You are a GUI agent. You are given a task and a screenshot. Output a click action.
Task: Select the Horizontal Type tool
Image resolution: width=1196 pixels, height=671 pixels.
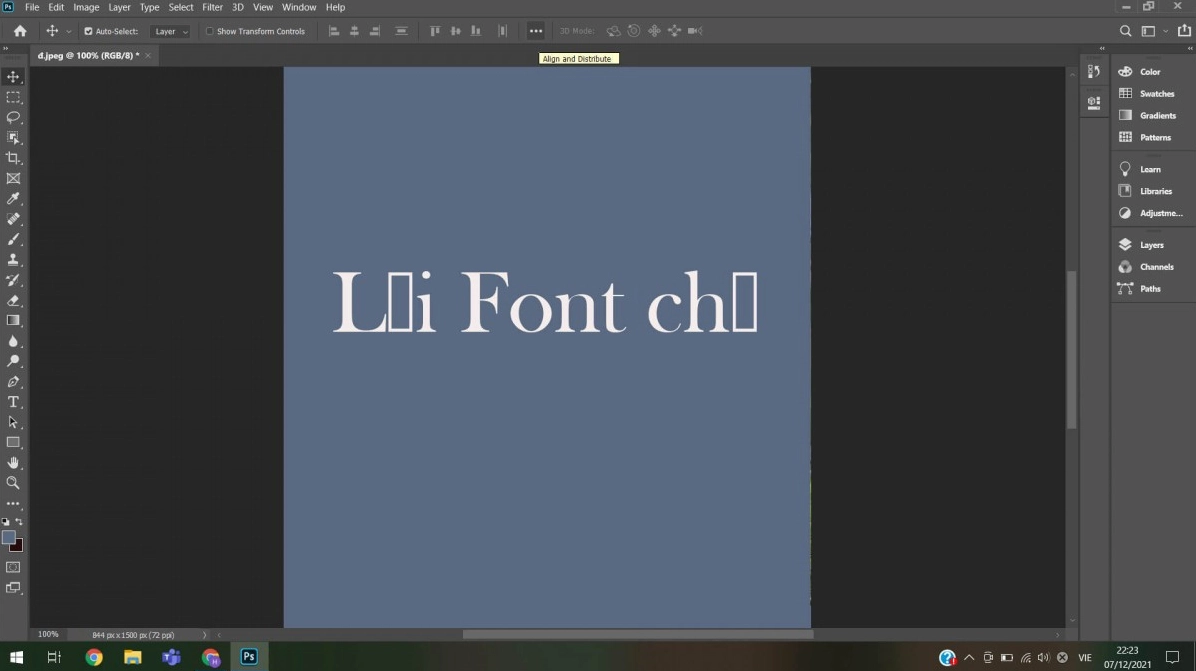[x=13, y=402]
